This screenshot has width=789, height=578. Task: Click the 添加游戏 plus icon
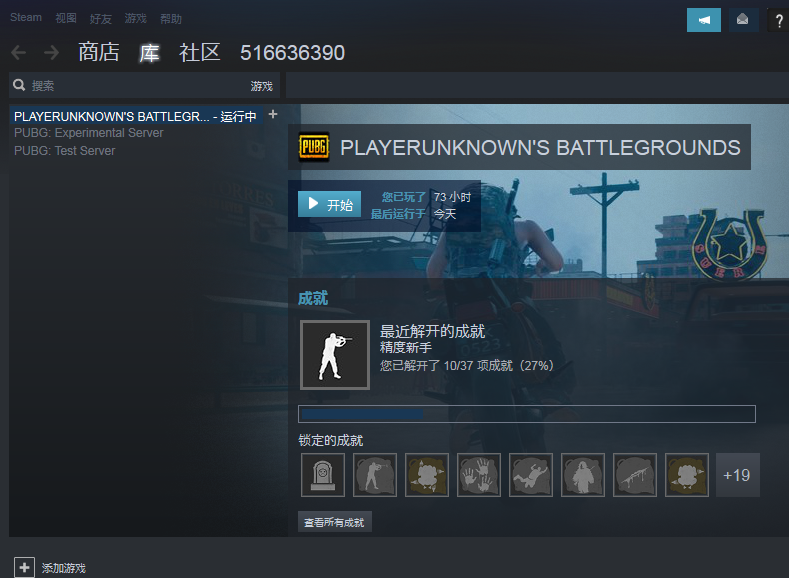[24, 568]
